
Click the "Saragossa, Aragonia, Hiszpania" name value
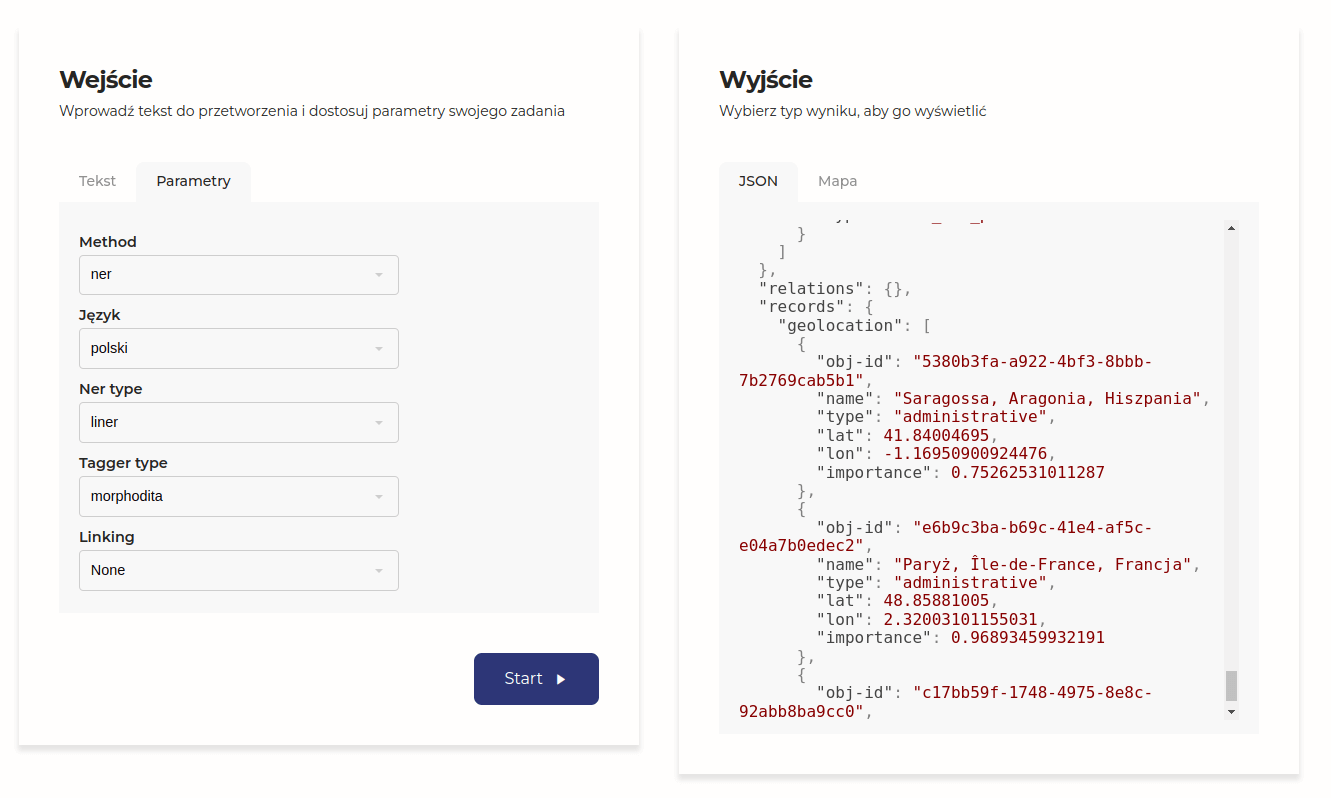tap(1047, 398)
